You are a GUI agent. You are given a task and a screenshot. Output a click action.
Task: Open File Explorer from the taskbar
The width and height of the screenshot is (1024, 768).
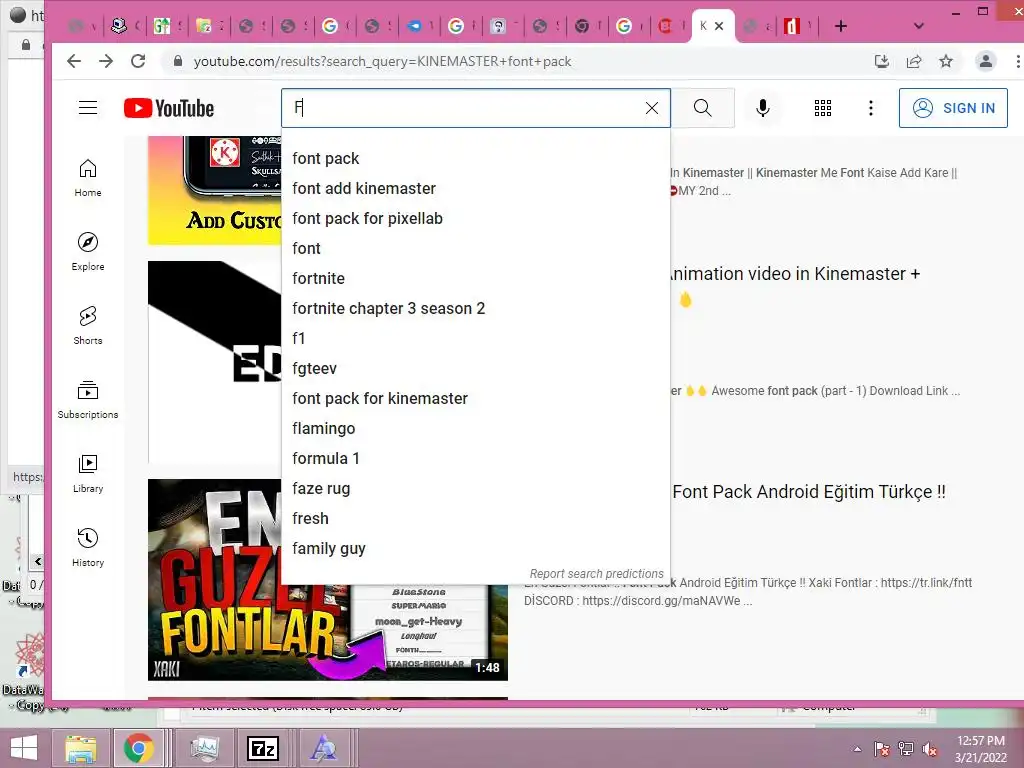[80, 748]
